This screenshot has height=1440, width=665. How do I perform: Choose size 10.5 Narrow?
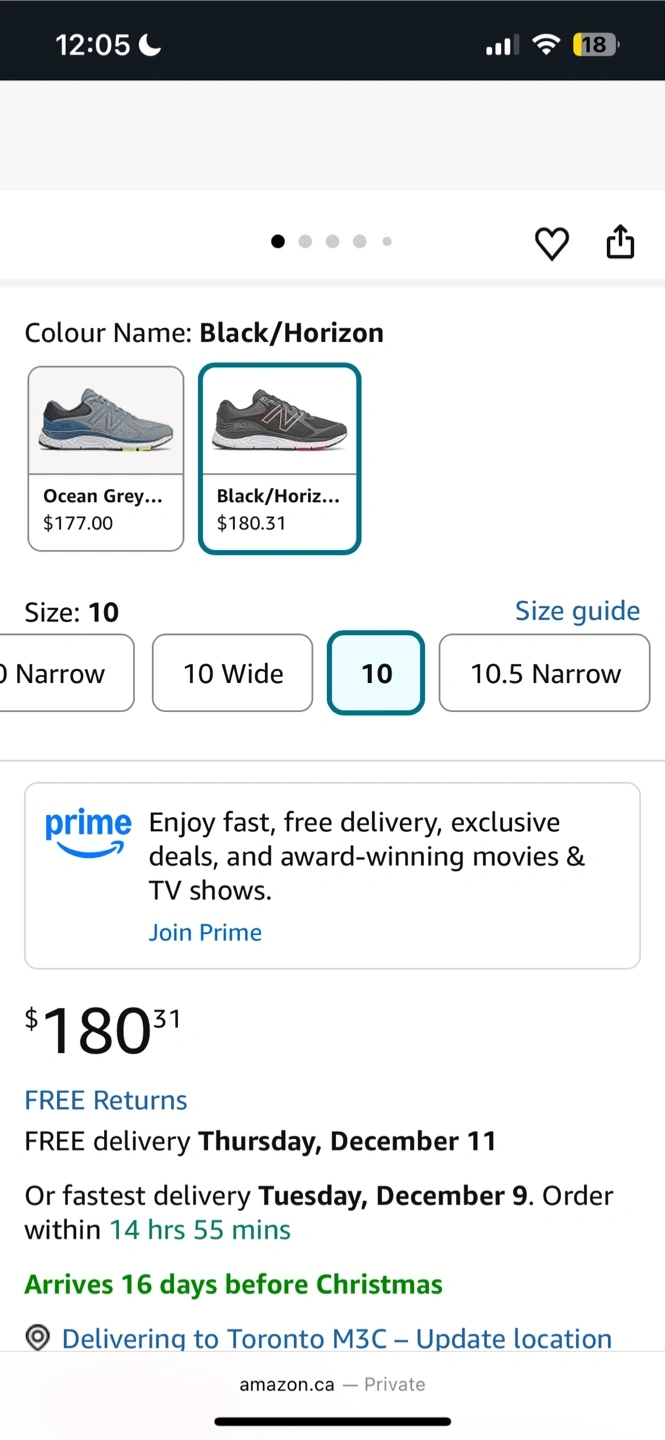point(545,673)
